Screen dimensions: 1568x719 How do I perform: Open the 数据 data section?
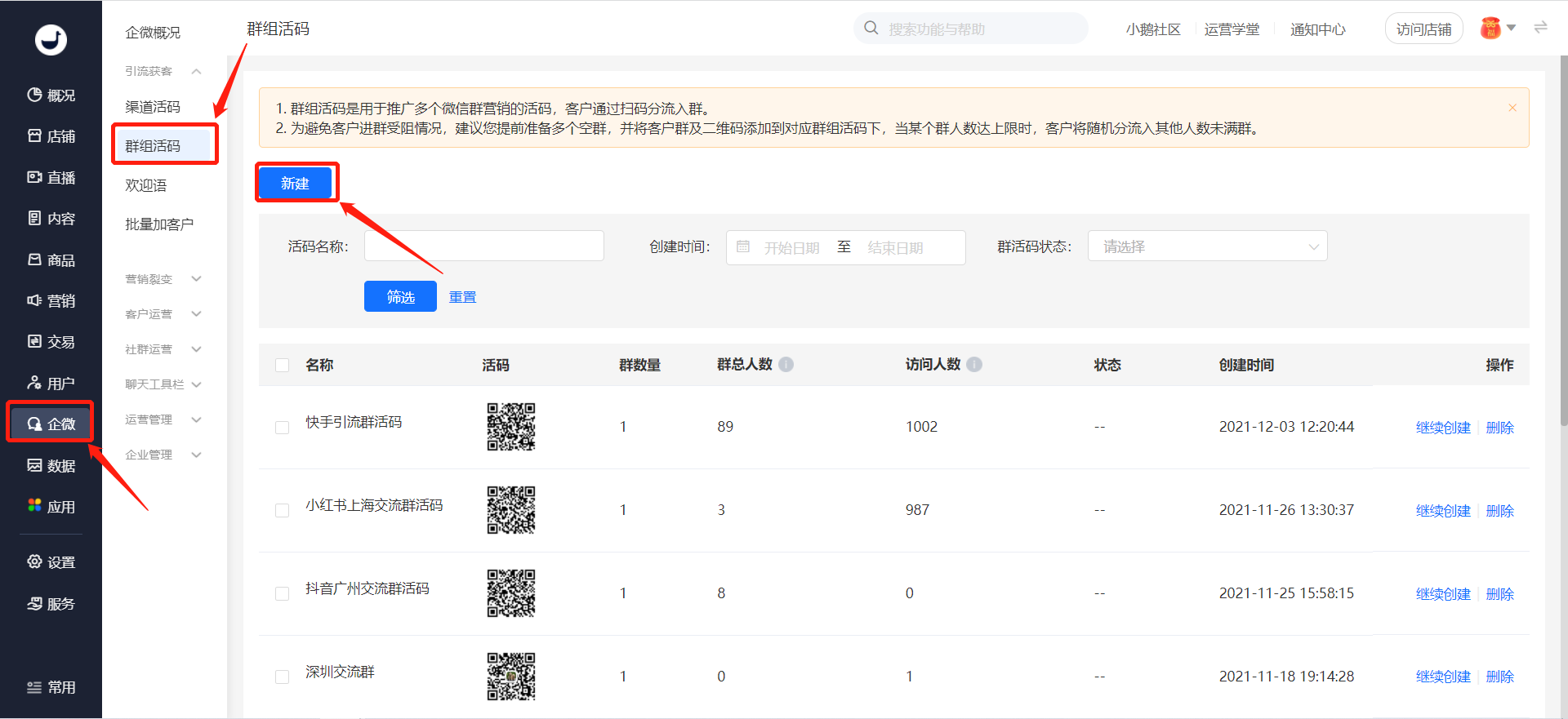click(51, 465)
